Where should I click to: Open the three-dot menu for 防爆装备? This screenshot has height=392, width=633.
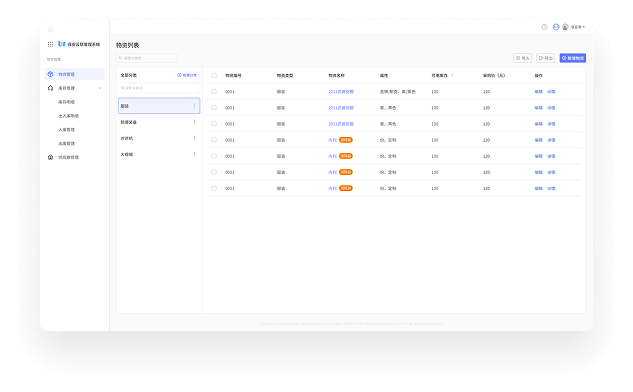194,122
